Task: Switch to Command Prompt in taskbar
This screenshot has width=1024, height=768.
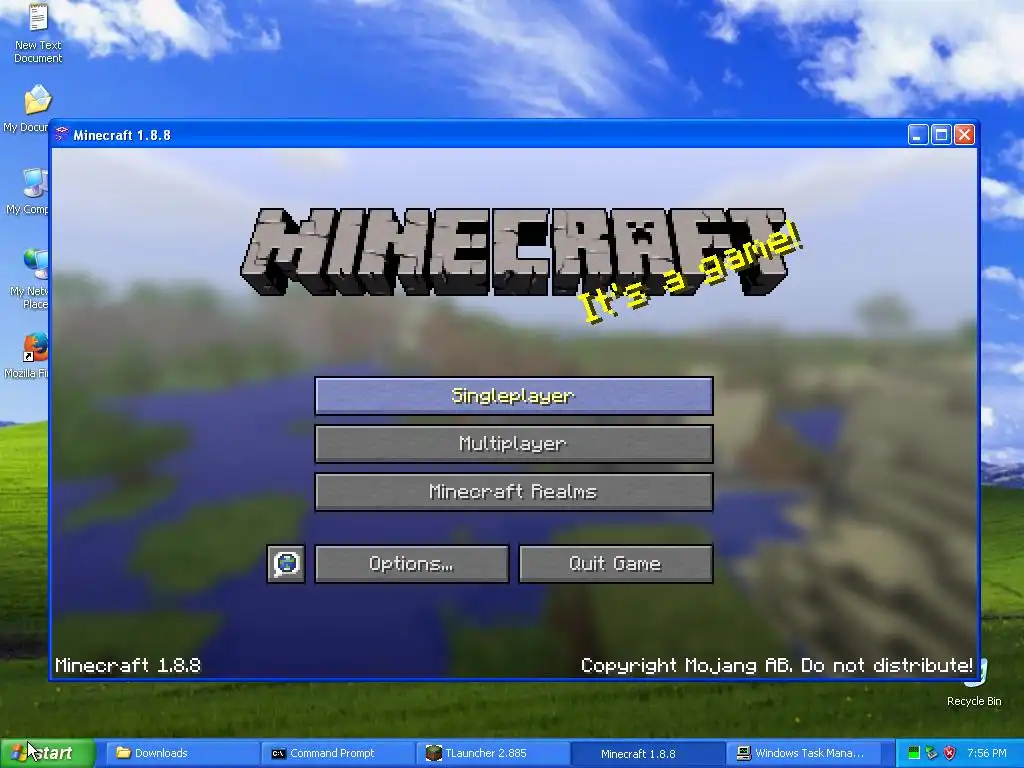Action: pos(338,753)
